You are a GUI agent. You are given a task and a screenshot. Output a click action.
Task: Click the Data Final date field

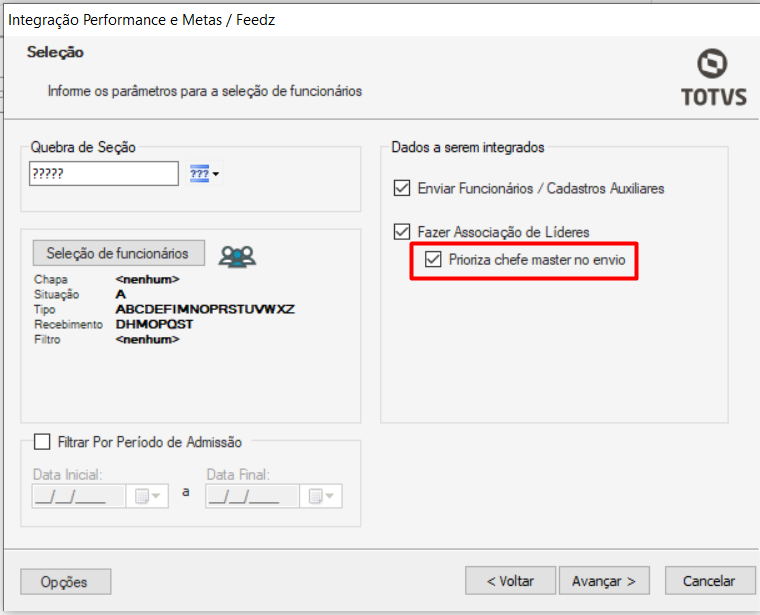point(252,496)
